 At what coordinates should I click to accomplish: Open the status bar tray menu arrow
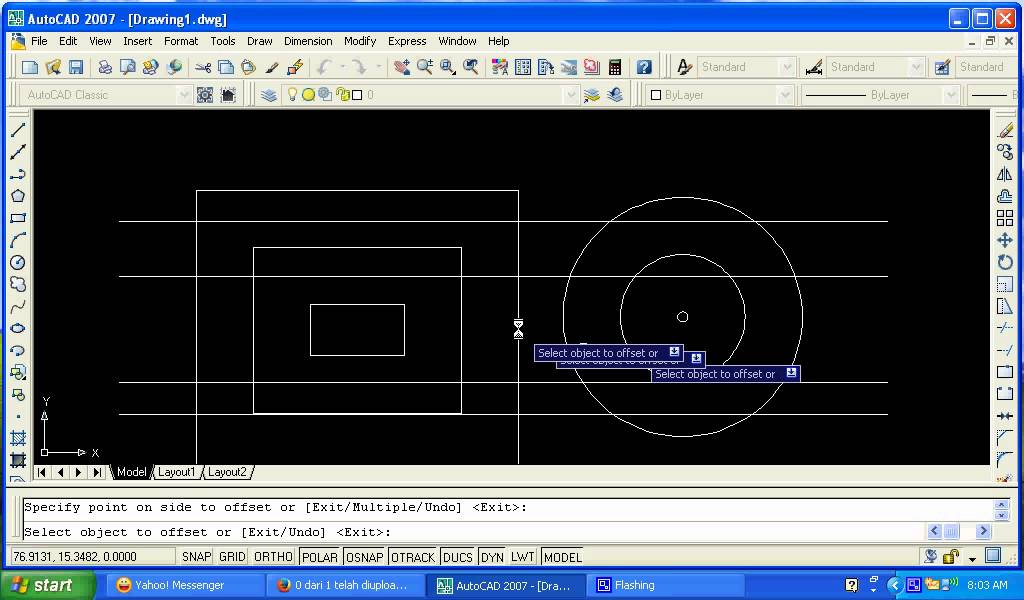(972, 558)
